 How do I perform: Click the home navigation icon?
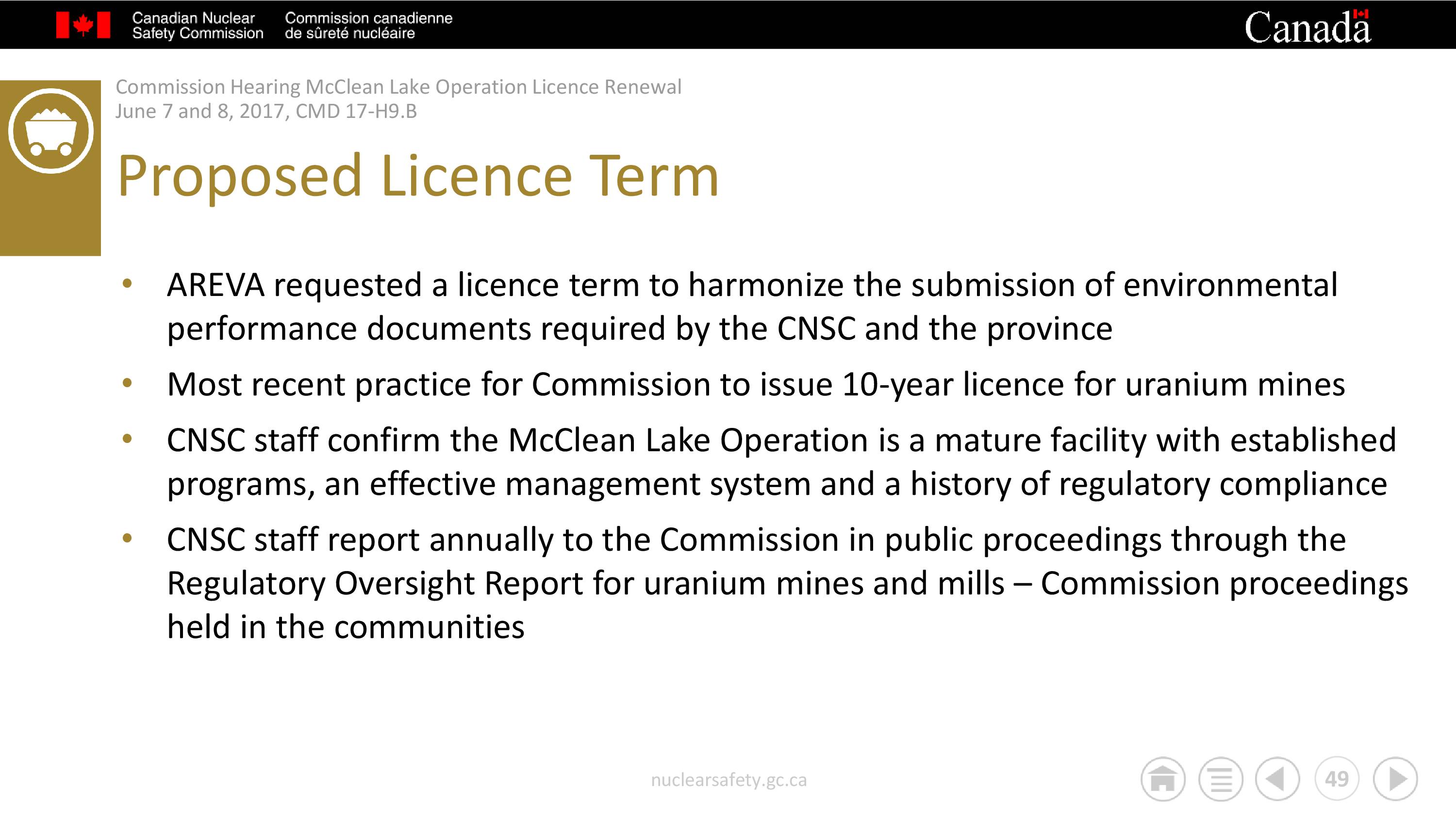tap(1162, 779)
